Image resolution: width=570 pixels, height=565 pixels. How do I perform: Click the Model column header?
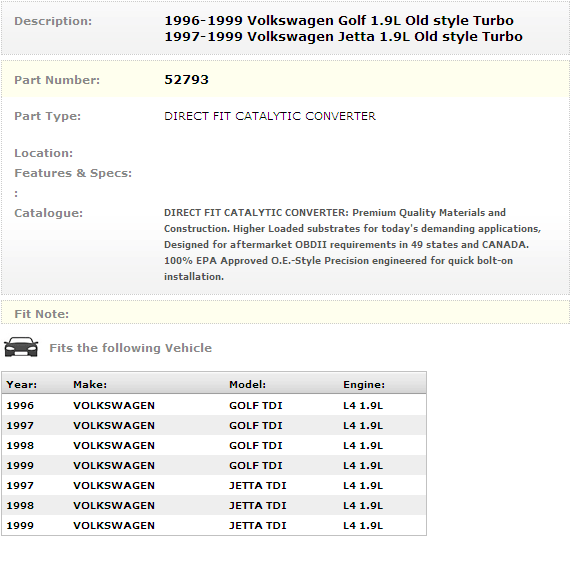point(248,384)
